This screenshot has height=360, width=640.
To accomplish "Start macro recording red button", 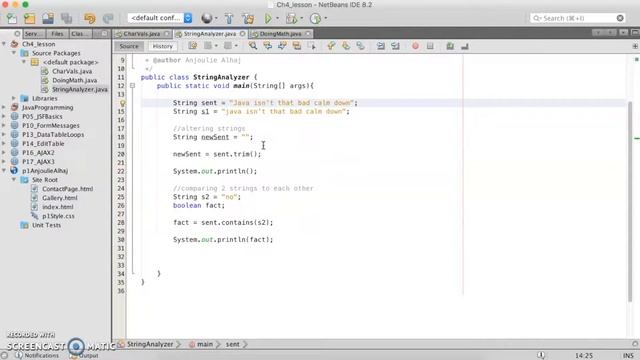I will 415,46.
